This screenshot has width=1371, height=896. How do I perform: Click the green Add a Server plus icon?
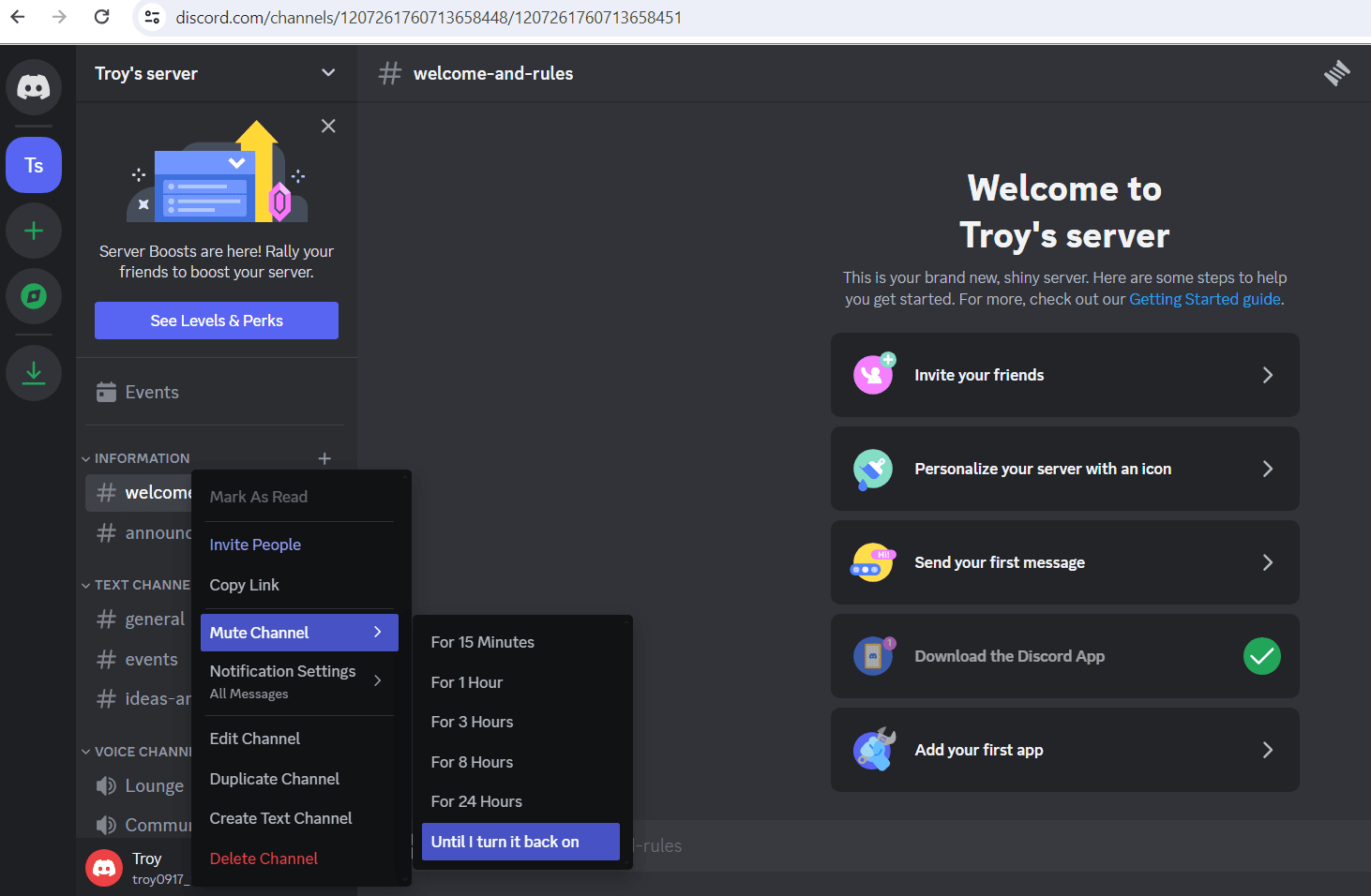pos(34,231)
